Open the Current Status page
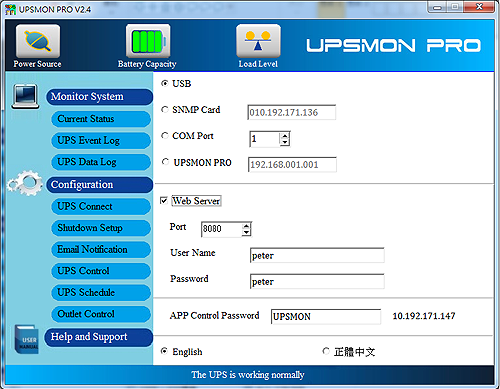Screen dimensions: 500x389 (x=101, y=119)
